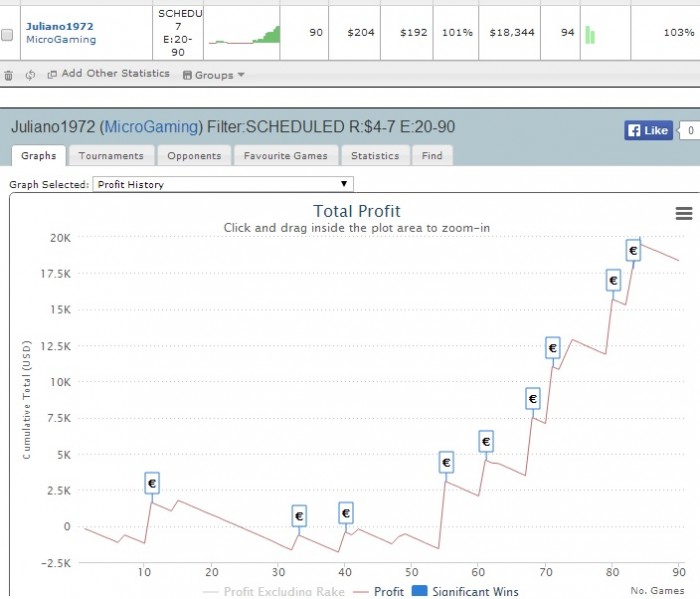Click the significant win marker near game 68

coord(533,398)
